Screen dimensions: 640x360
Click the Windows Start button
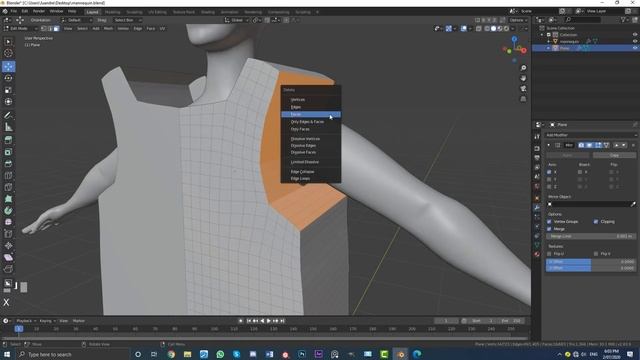[7, 354]
